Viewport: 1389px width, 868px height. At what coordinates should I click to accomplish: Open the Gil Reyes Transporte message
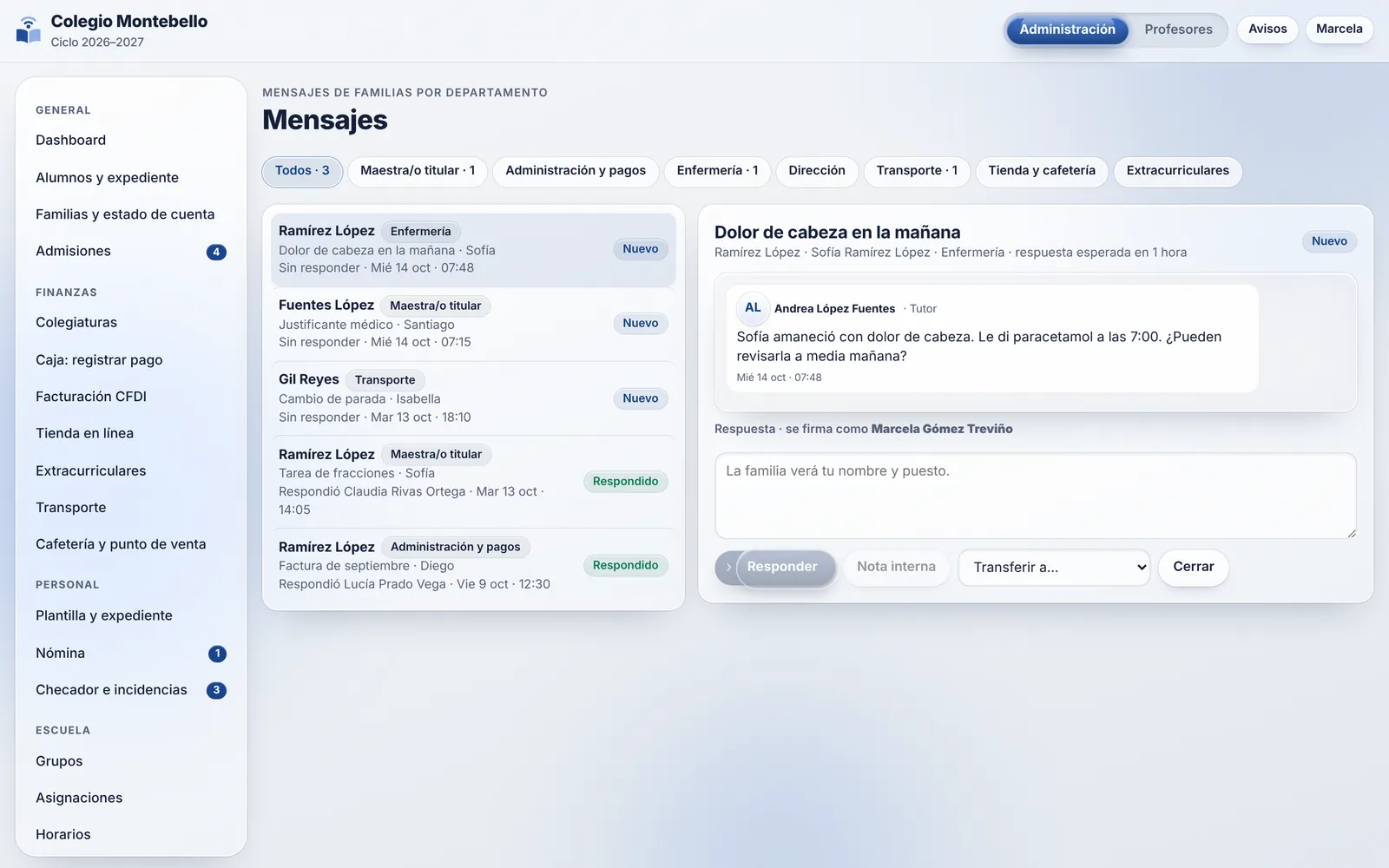pos(473,398)
